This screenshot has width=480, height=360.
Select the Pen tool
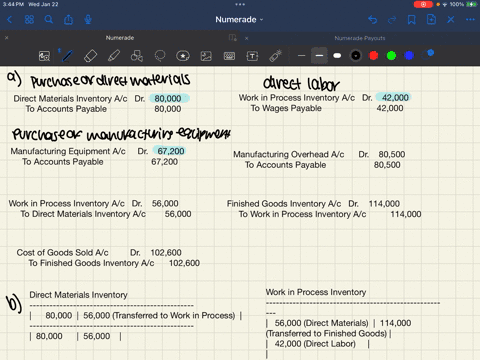(67, 56)
